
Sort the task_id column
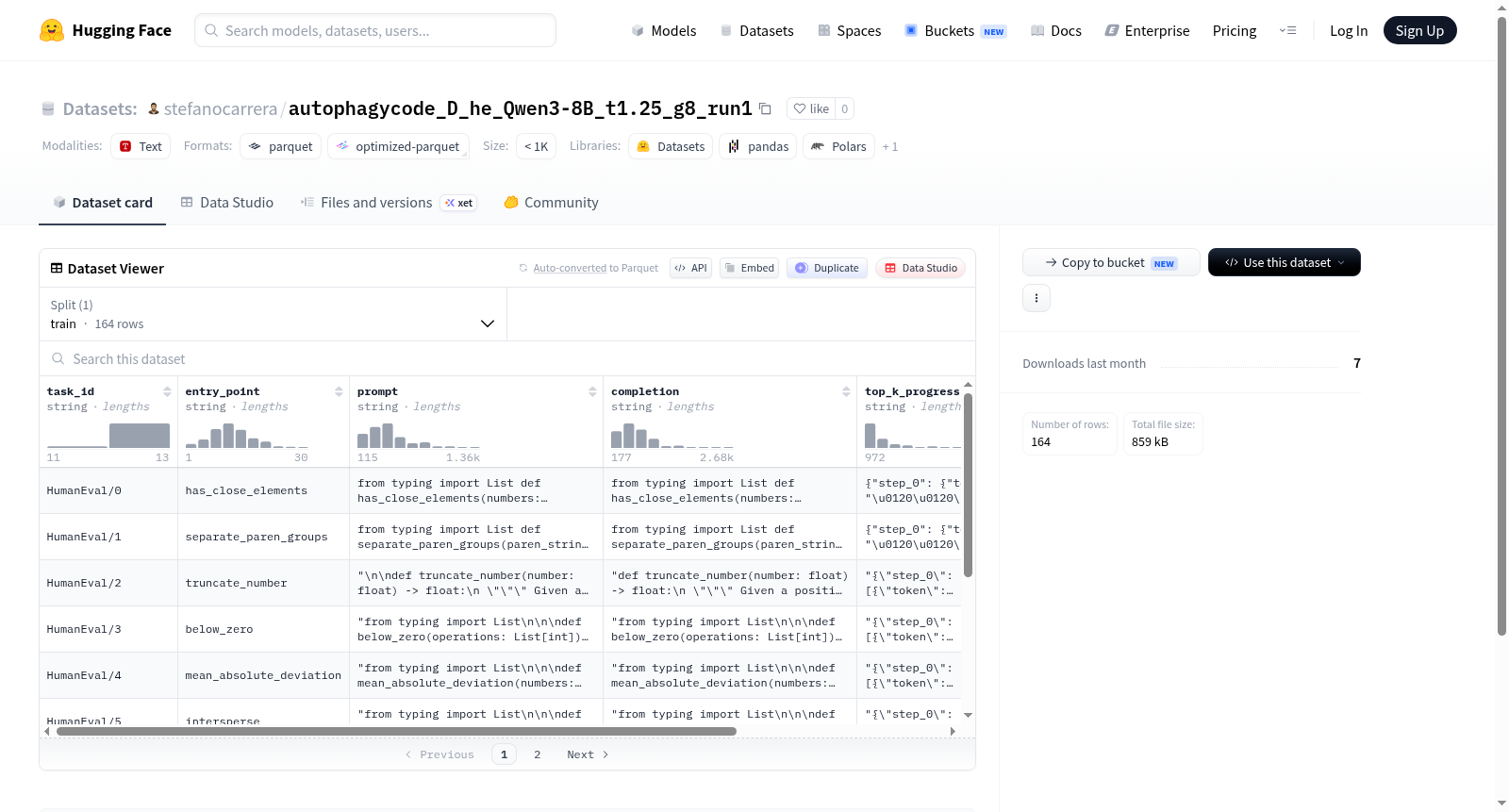coord(167,391)
